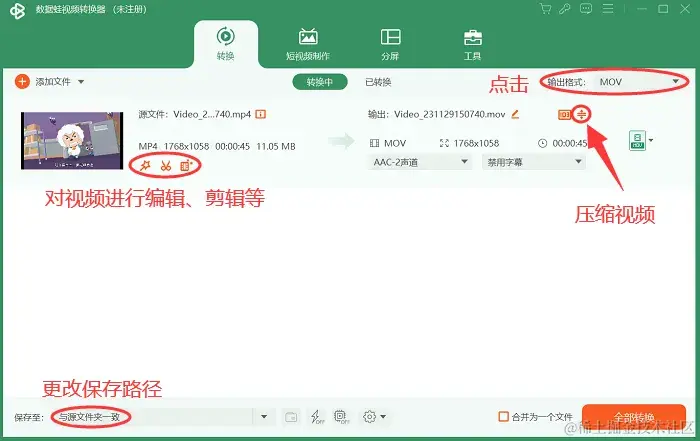
Task: Toggle GPU hardware acceleration OFF switch
Action: tap(342, 417)
